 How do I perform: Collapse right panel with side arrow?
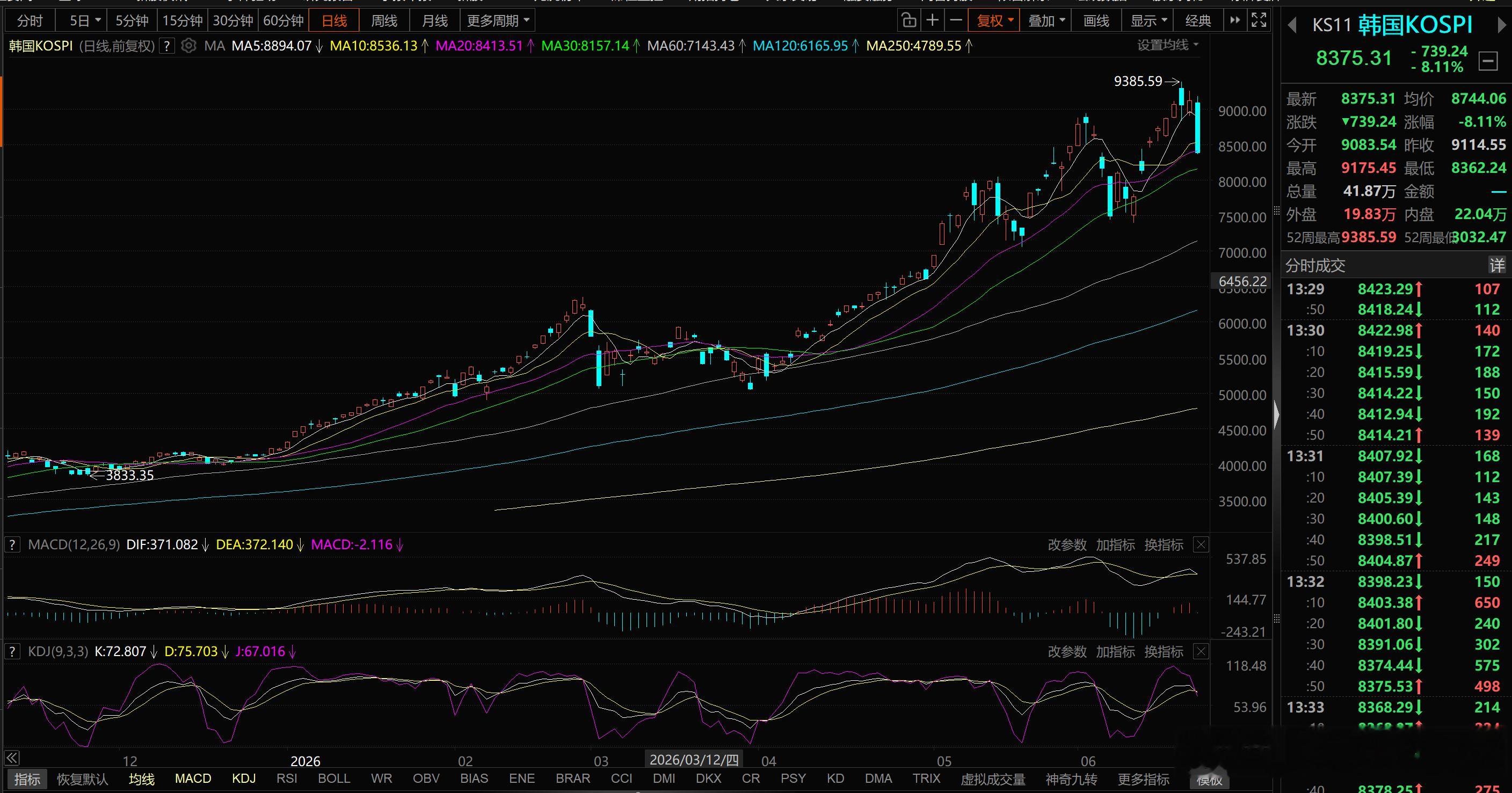click(x=1277, y=414)
